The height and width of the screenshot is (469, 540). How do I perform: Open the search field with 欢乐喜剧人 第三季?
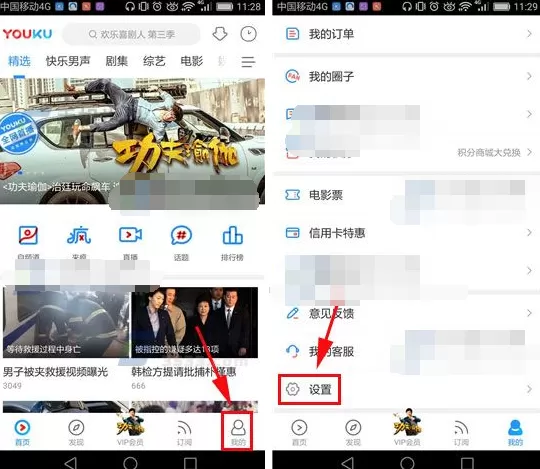click(x=131, y=34)
